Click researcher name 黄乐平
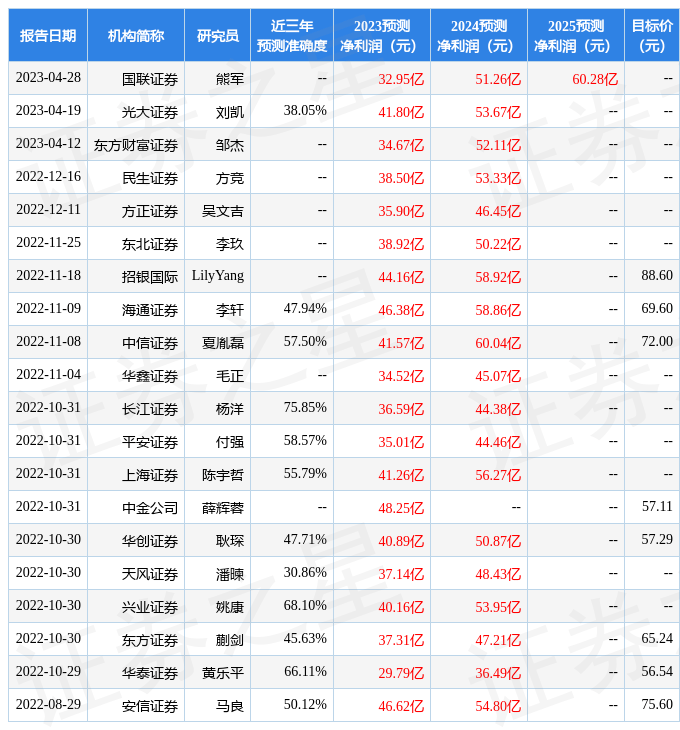Image resolution: width=680 pixels, height=730 pixels. click(223, 673)
